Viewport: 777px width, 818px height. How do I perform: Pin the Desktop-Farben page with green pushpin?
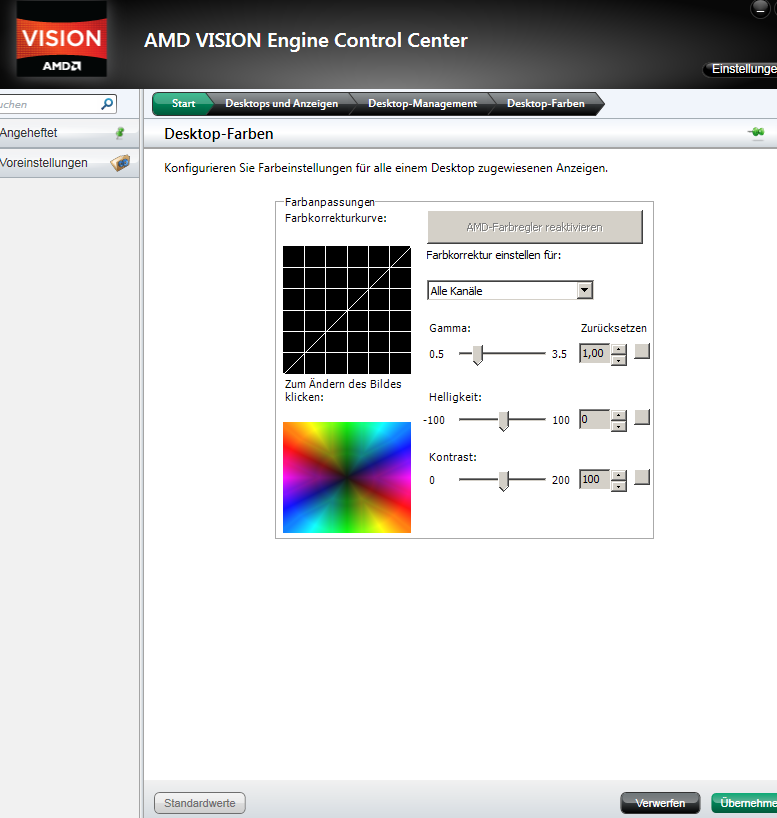pyautogui.click(x=757, y=133)
